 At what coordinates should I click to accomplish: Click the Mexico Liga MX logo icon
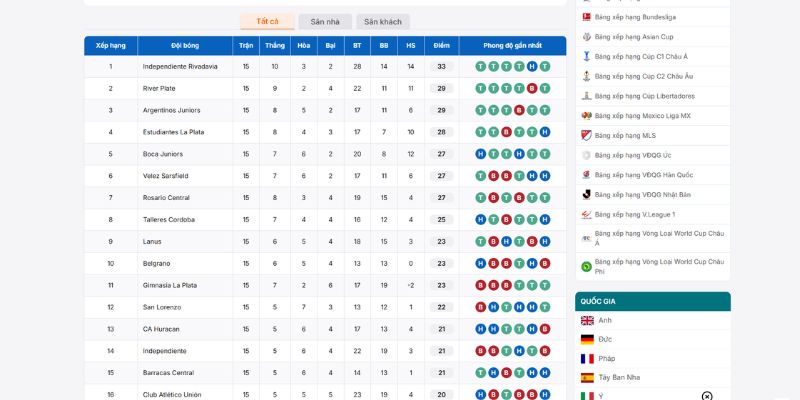[586, 116]
